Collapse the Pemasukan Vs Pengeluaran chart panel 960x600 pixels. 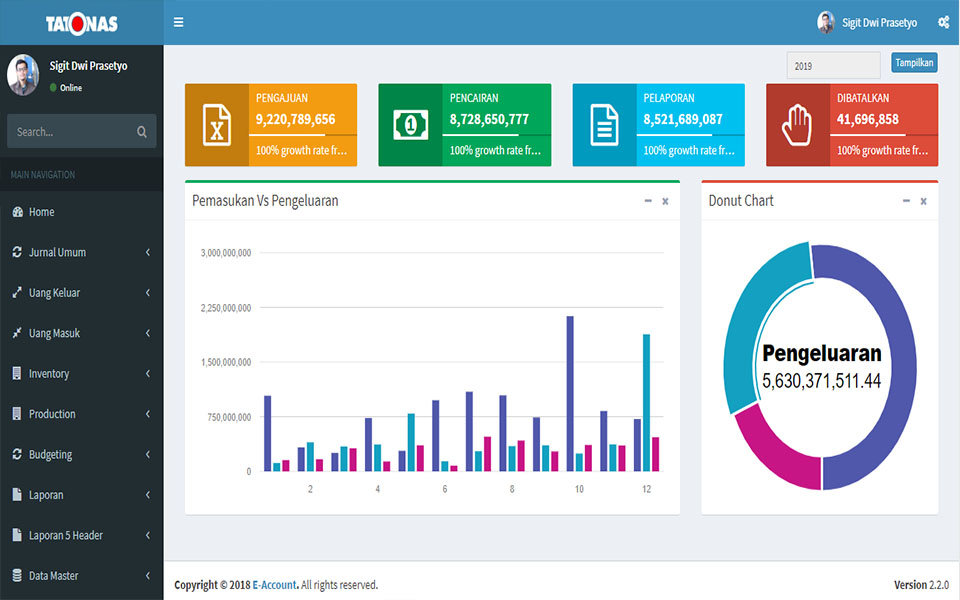click(x=648, y=201)
